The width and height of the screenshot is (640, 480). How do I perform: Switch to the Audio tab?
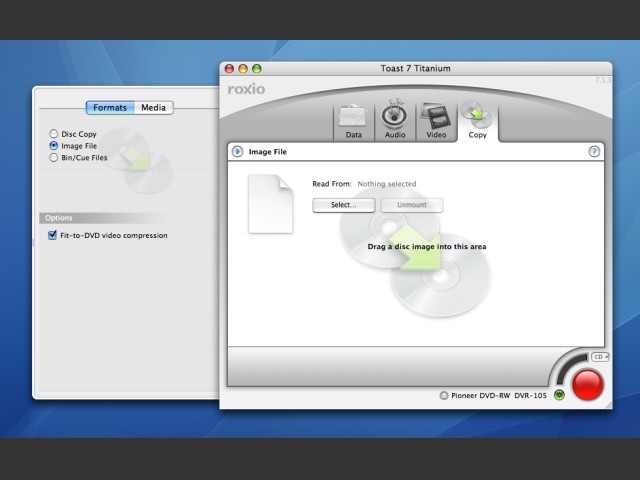[395, 121]
